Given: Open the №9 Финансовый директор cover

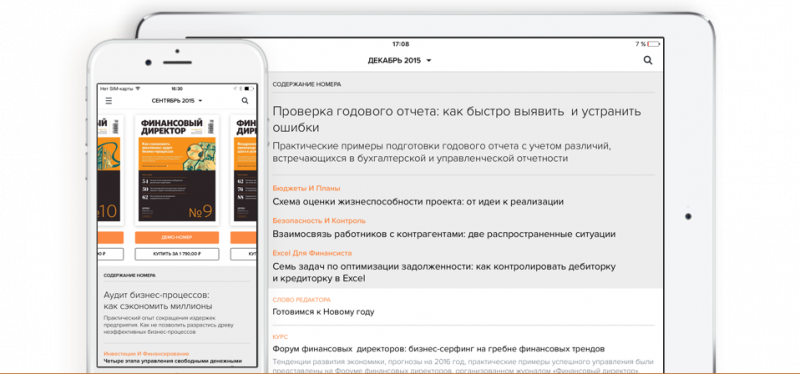Looking at the screenshot, I should tap(177, 170).
